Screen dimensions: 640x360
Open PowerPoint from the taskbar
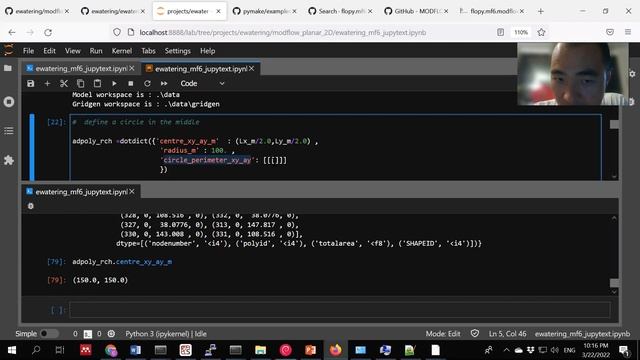[310, 350]
